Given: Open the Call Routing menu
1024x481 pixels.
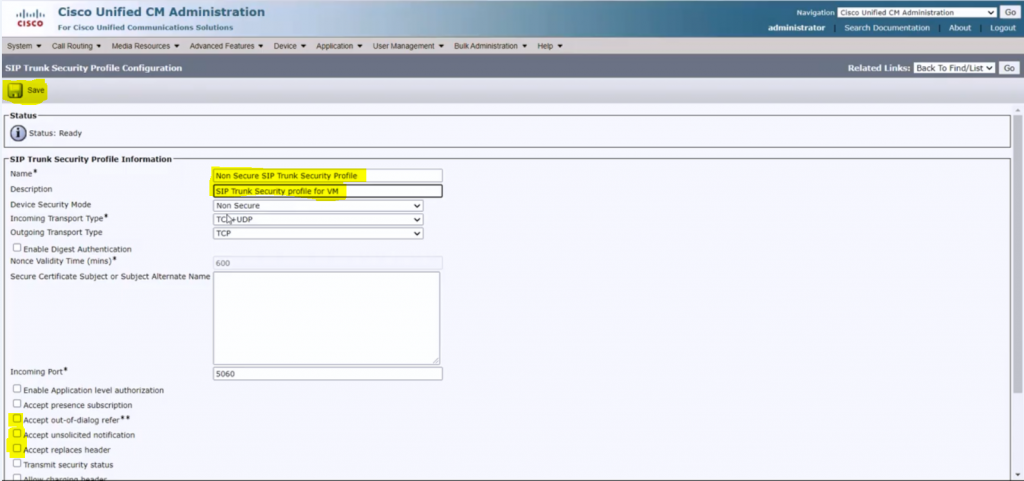Looking at the screenshot, I should pos(76,46).
